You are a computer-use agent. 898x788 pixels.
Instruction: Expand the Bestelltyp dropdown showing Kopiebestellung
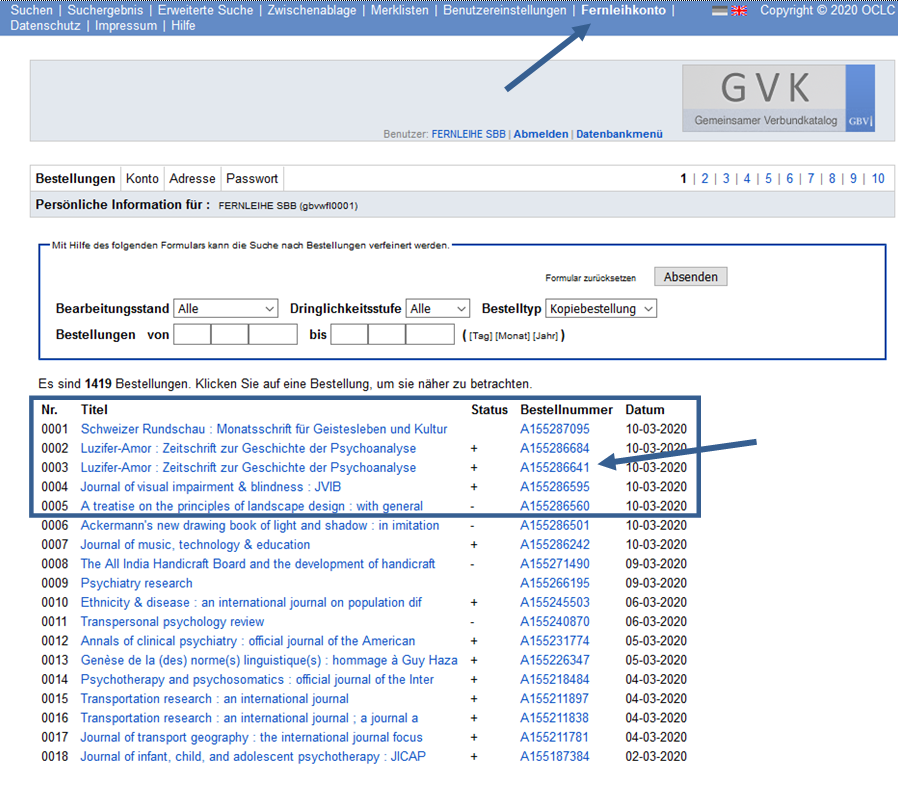[x=601, y=308]
